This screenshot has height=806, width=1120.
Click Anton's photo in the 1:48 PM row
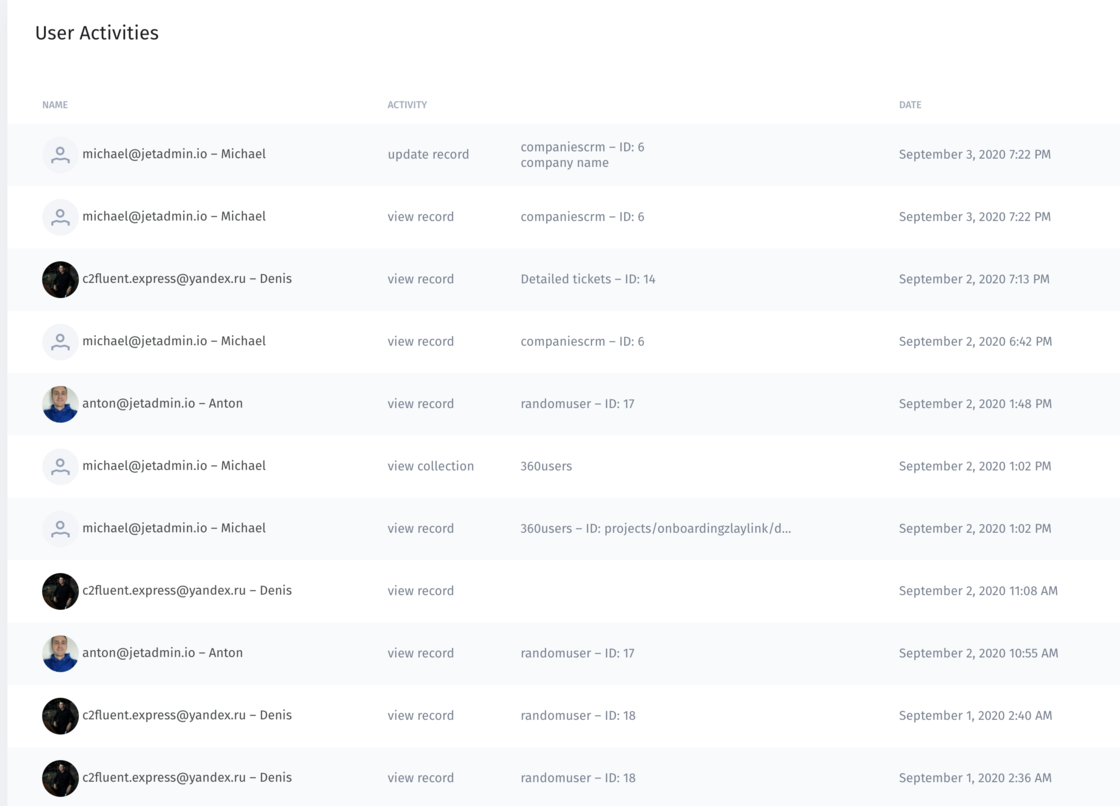[60, 404]
